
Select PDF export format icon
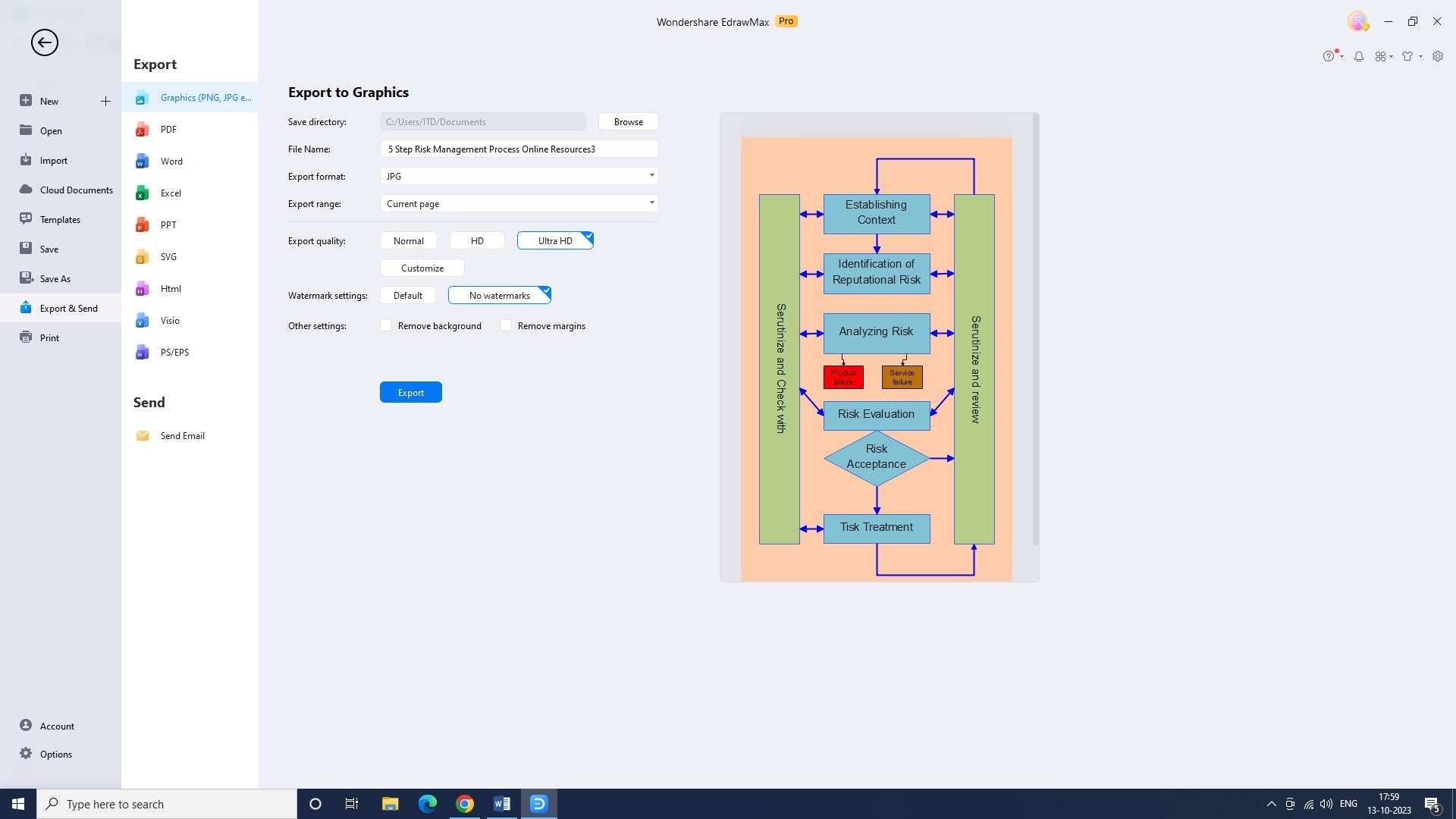click(x=142, y=130)
